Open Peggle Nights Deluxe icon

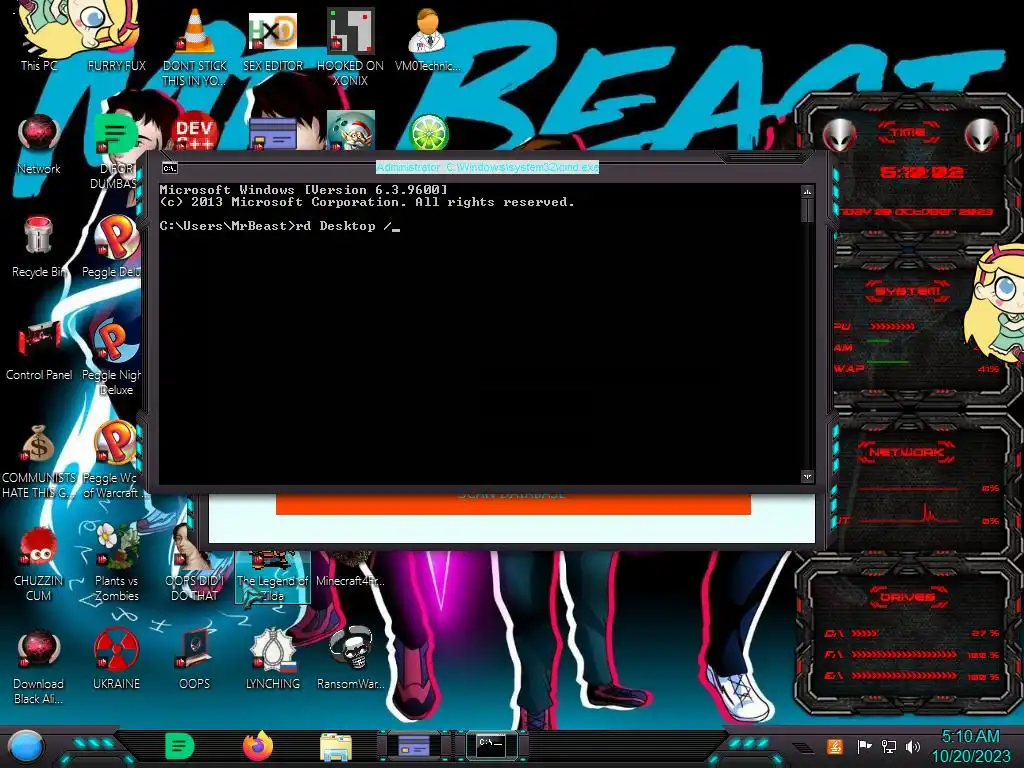click(112, 357)
